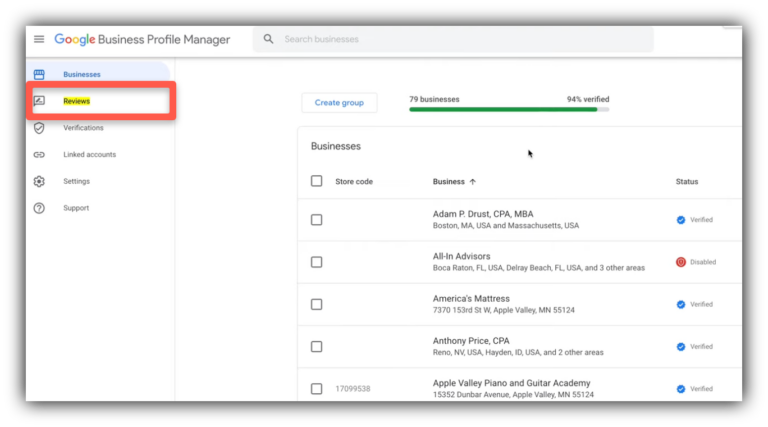Click the Support question mark icon

pos(39,208)
